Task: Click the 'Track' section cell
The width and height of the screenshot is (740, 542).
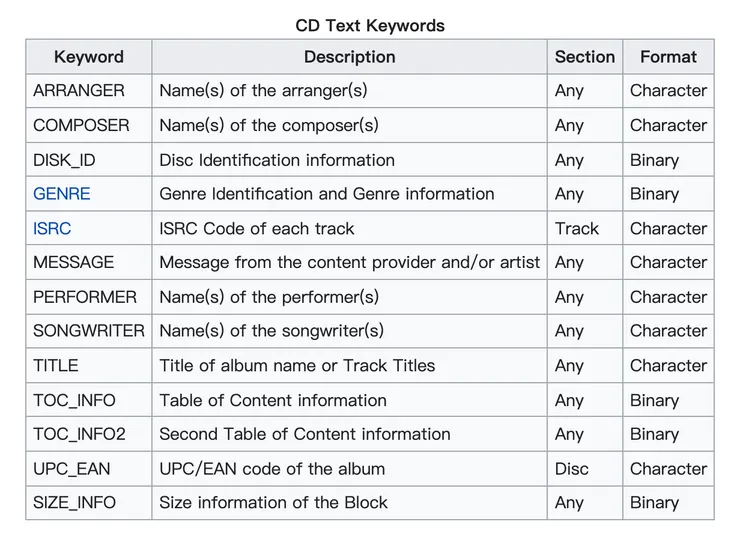Action: point(577,228)
